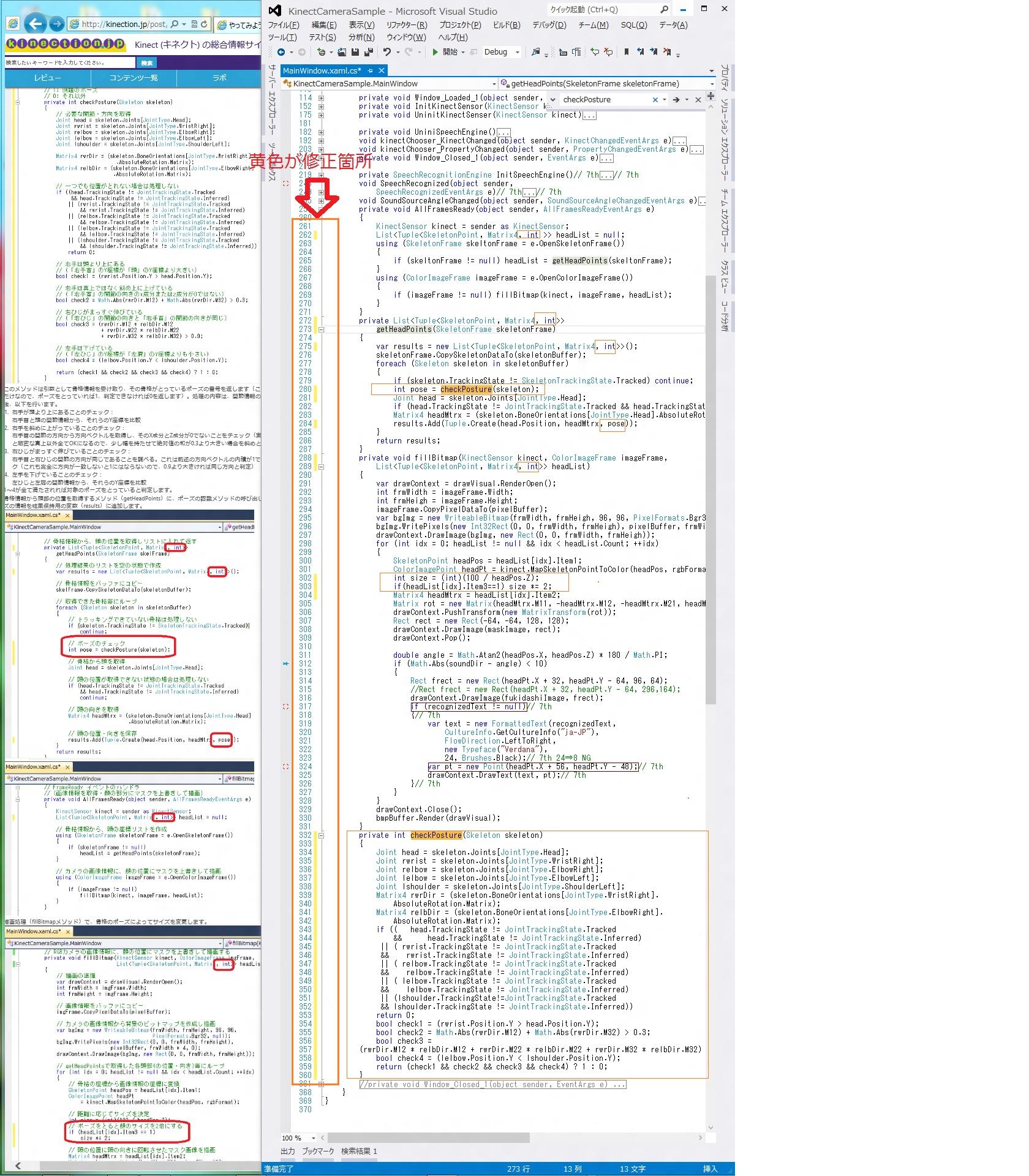Open the デバッグ(D) menu
Screen dimensions: 1029x1176
point(549,25)
